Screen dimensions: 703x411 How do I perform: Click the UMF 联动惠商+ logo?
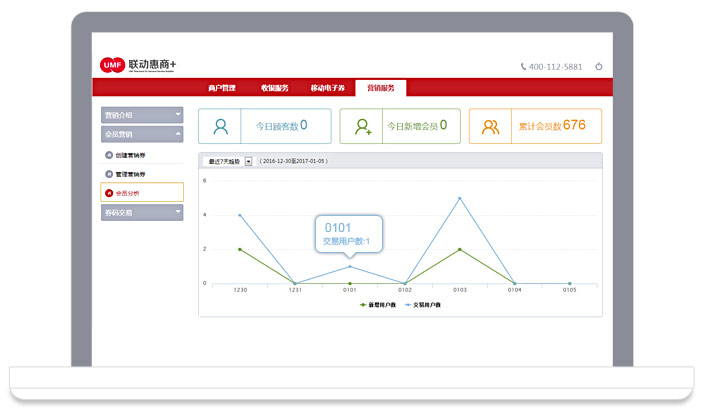[x=131, y=65]
